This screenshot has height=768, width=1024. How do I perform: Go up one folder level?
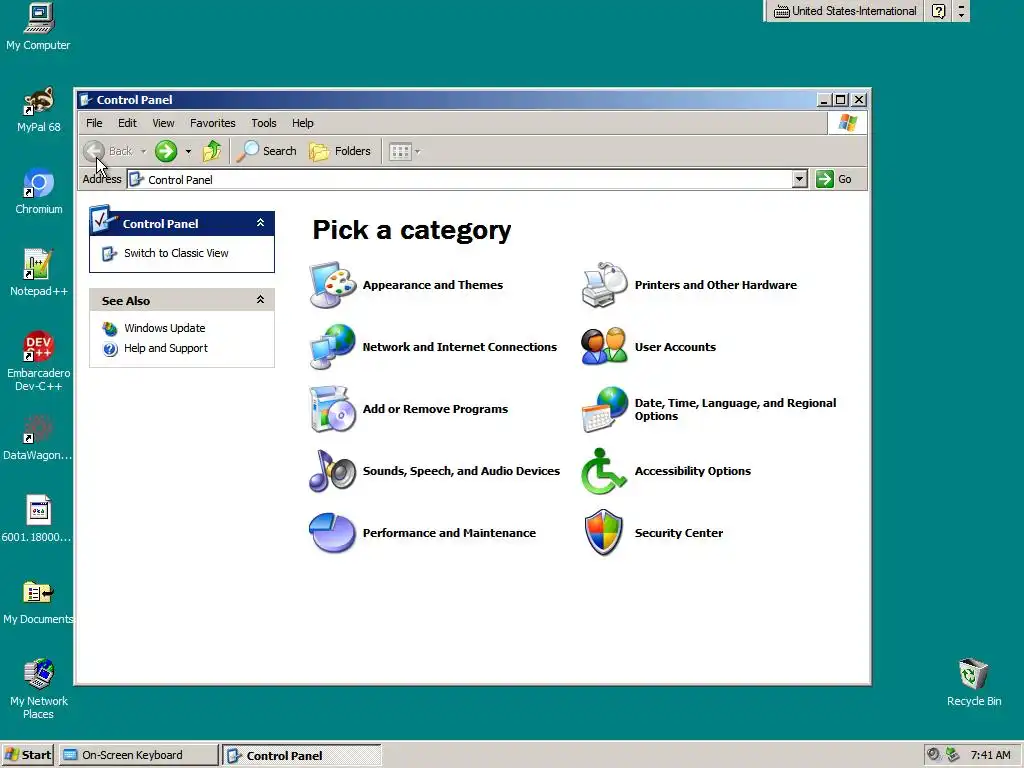[212, 152]
